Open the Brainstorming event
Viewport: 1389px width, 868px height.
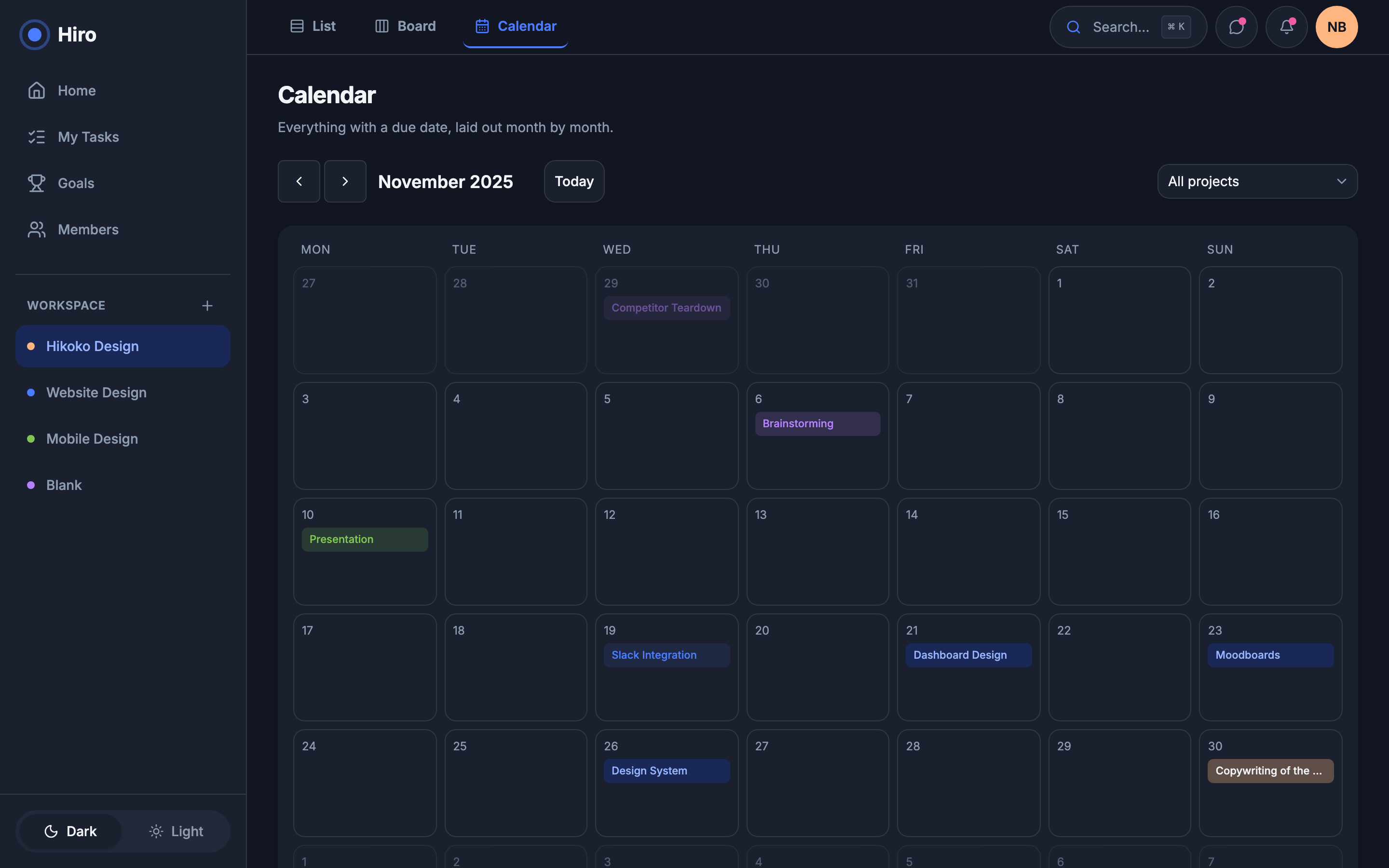[817, 424]
